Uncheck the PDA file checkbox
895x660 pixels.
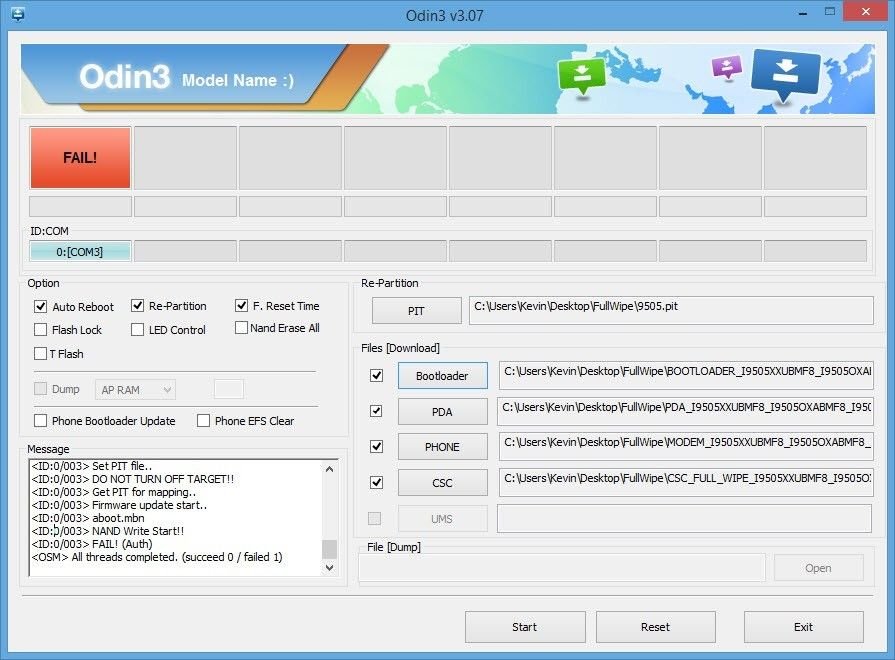click(376, 411)
